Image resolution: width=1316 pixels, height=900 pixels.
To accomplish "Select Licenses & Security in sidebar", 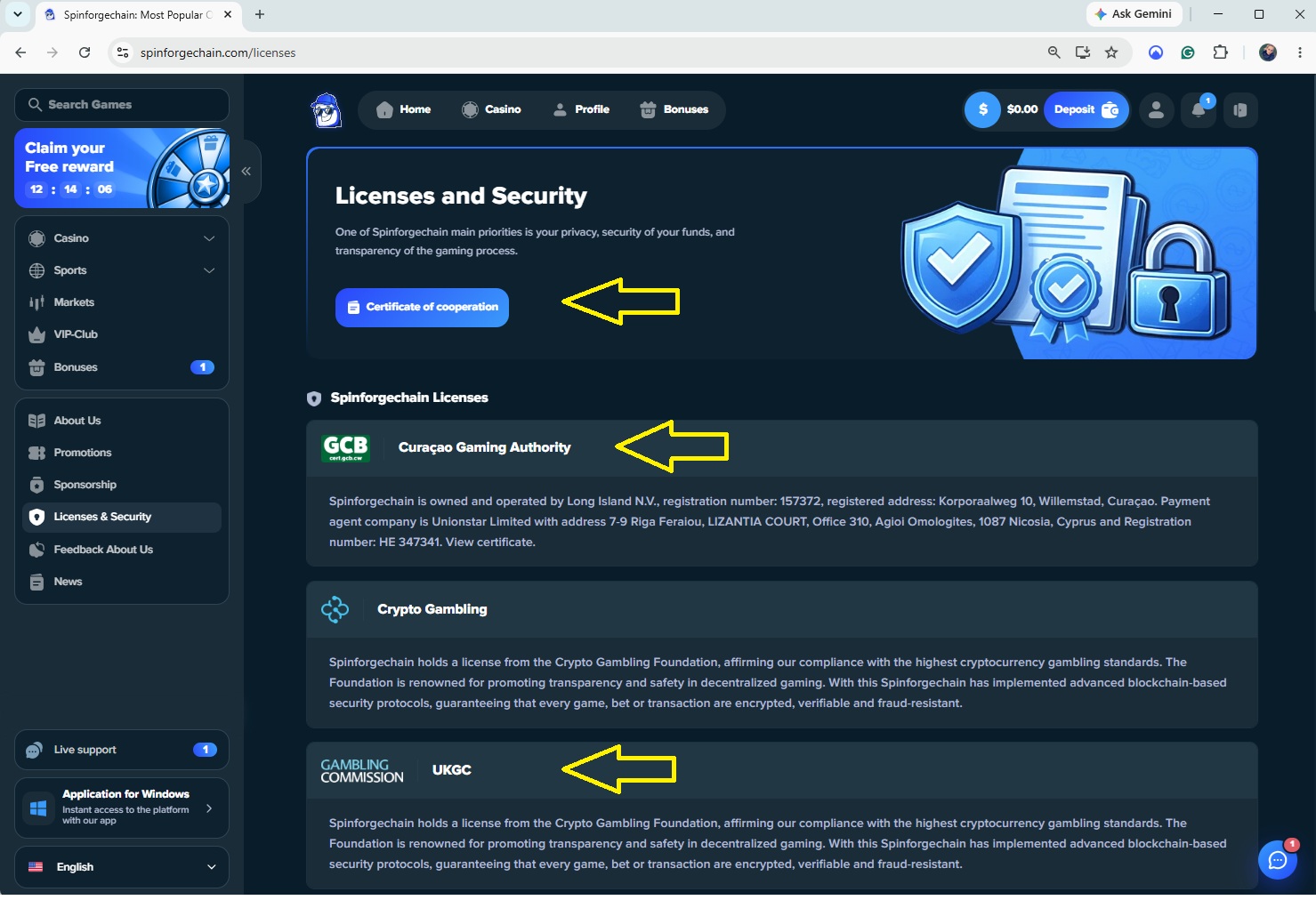I will point(122,518).
